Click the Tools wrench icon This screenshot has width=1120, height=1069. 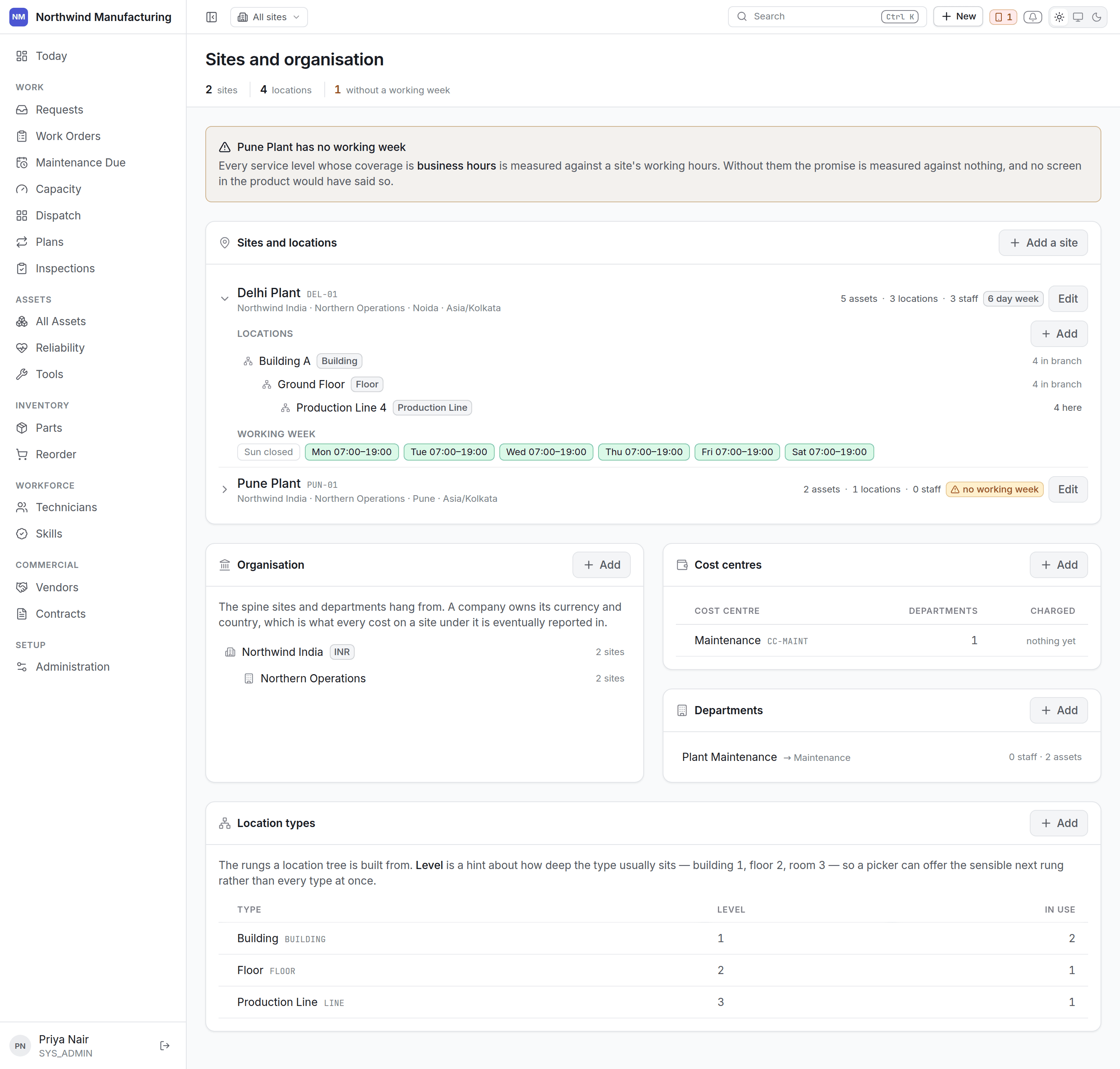[x=22, y=374]
